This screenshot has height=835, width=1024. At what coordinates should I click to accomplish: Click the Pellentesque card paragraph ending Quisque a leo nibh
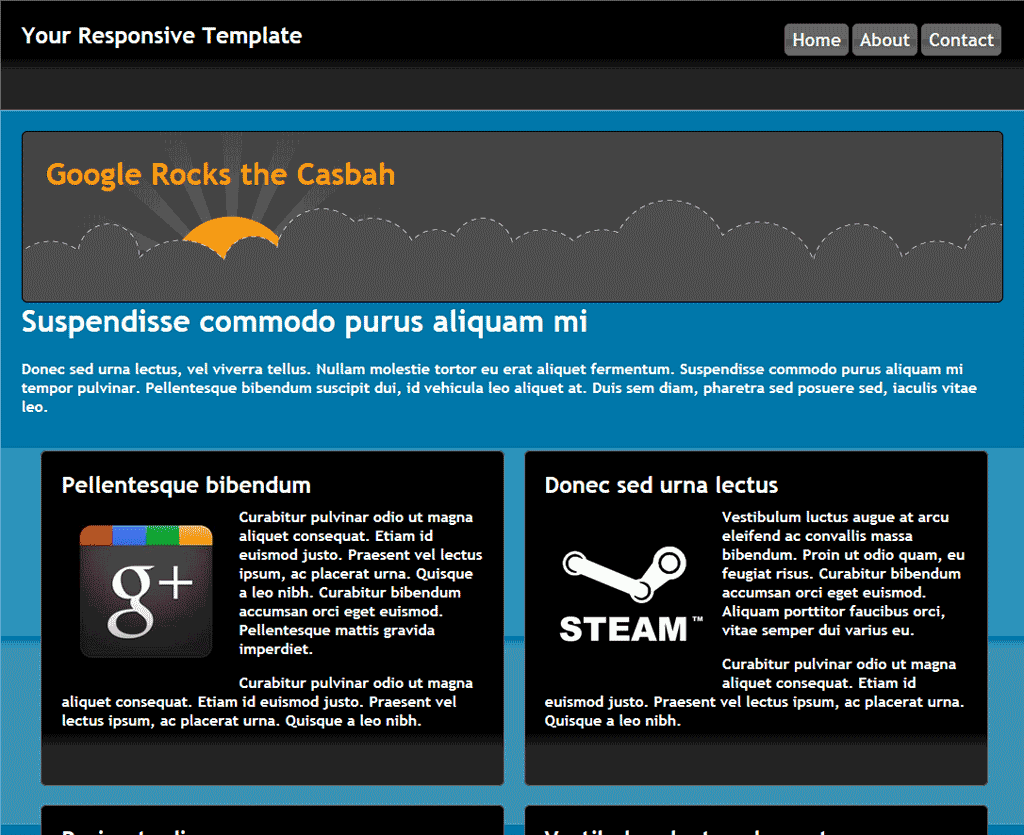point(268,702)
